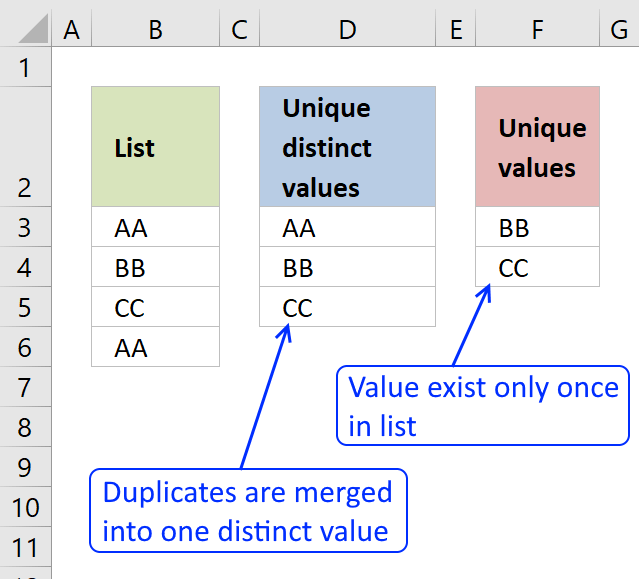Select cell B6 with the duplicate AA

[x=155, y=347]
